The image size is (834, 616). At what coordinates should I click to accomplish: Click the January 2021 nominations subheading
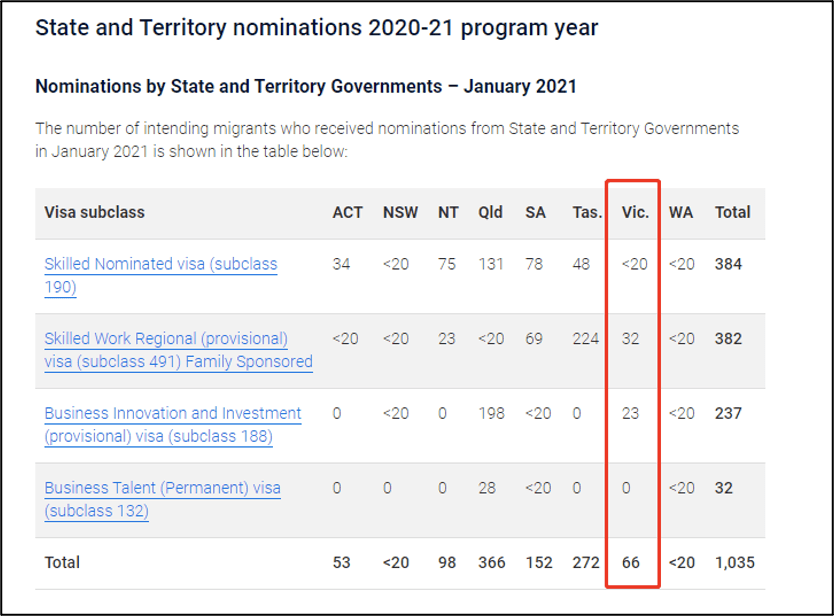306,86
